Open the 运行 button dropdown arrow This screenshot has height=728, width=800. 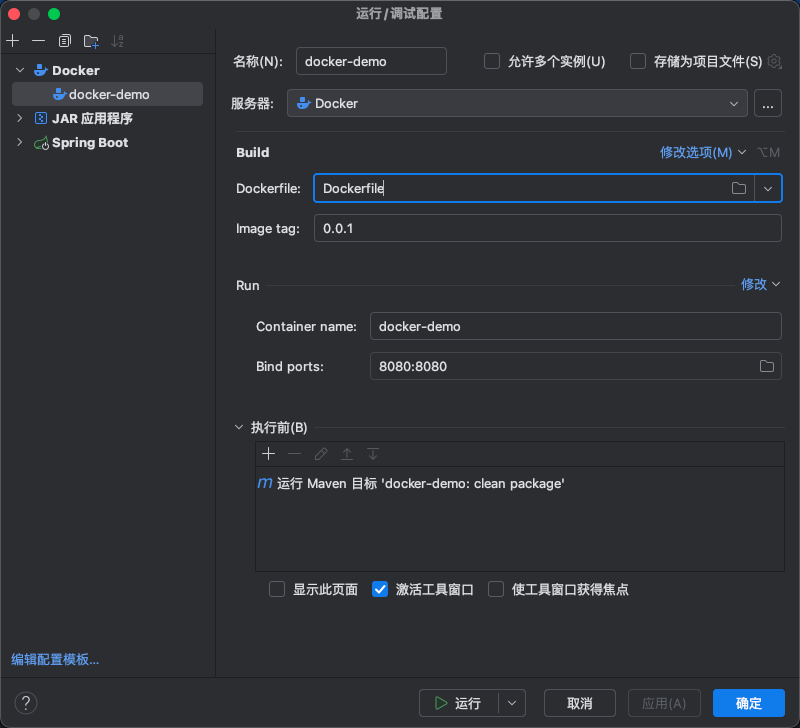[512, 703]
